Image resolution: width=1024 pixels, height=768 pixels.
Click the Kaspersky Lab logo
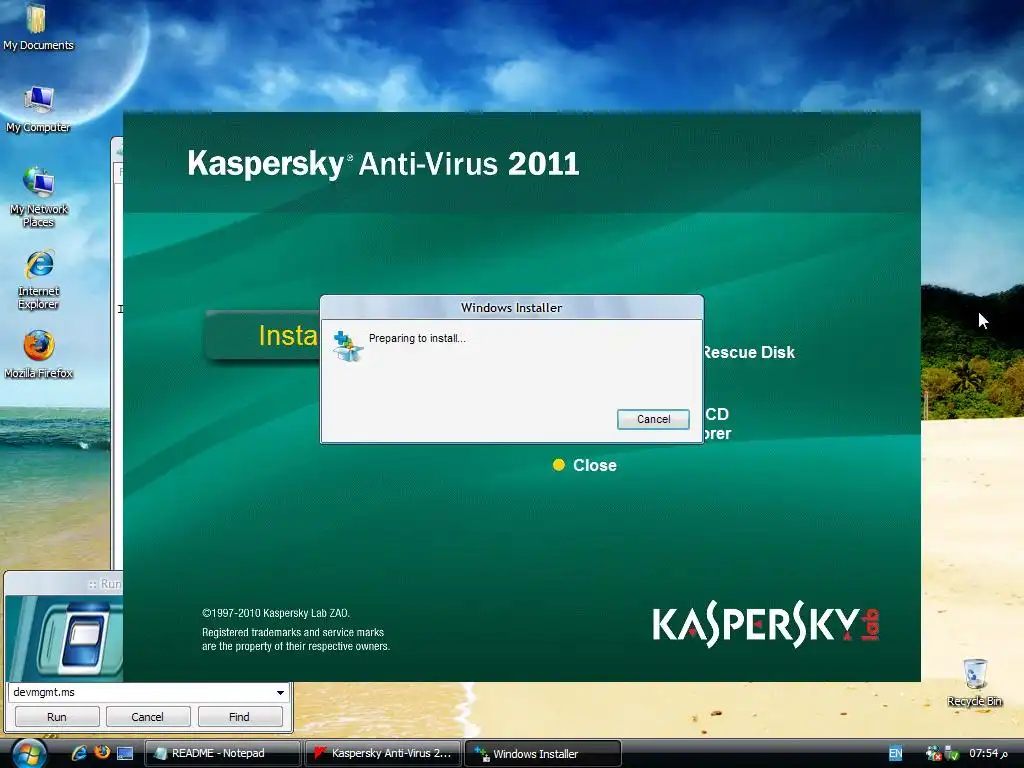765,624
